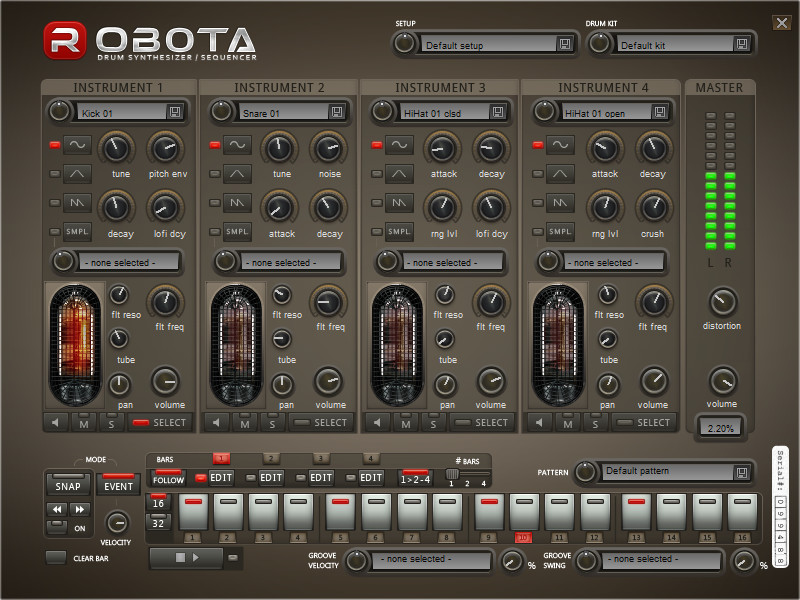Screen dimensions: 800x600
Task: Open the Pattern preset dropdown
Action: (665, 471)
